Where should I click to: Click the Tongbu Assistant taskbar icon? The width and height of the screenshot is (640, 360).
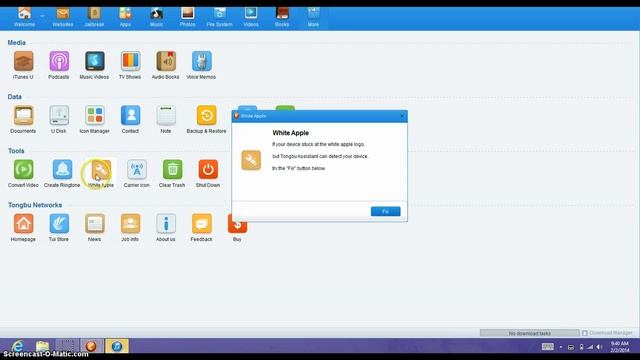tap(91, 346)
